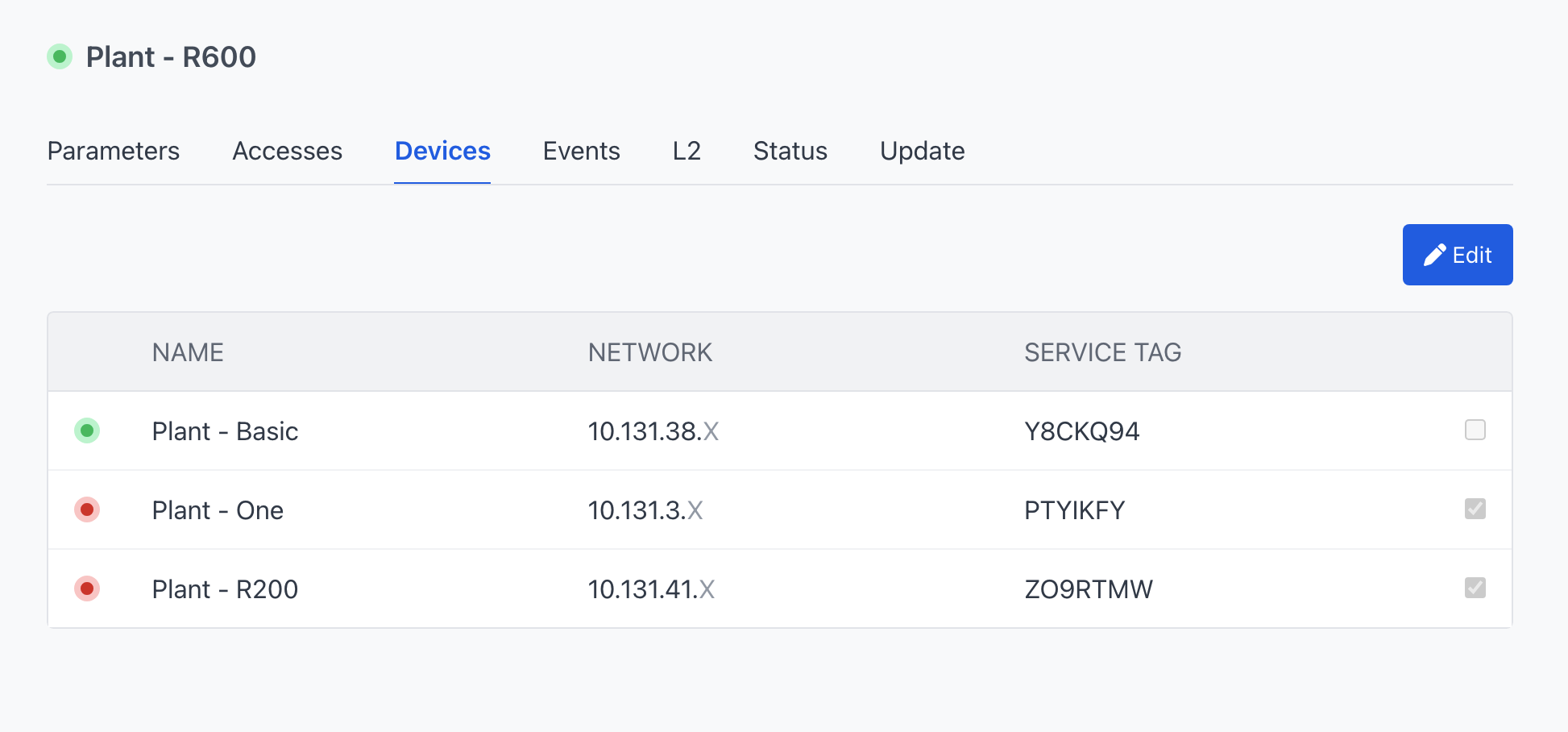Click the NAME column header
This screenshot has height=732, width=1568.
[188, 352]
